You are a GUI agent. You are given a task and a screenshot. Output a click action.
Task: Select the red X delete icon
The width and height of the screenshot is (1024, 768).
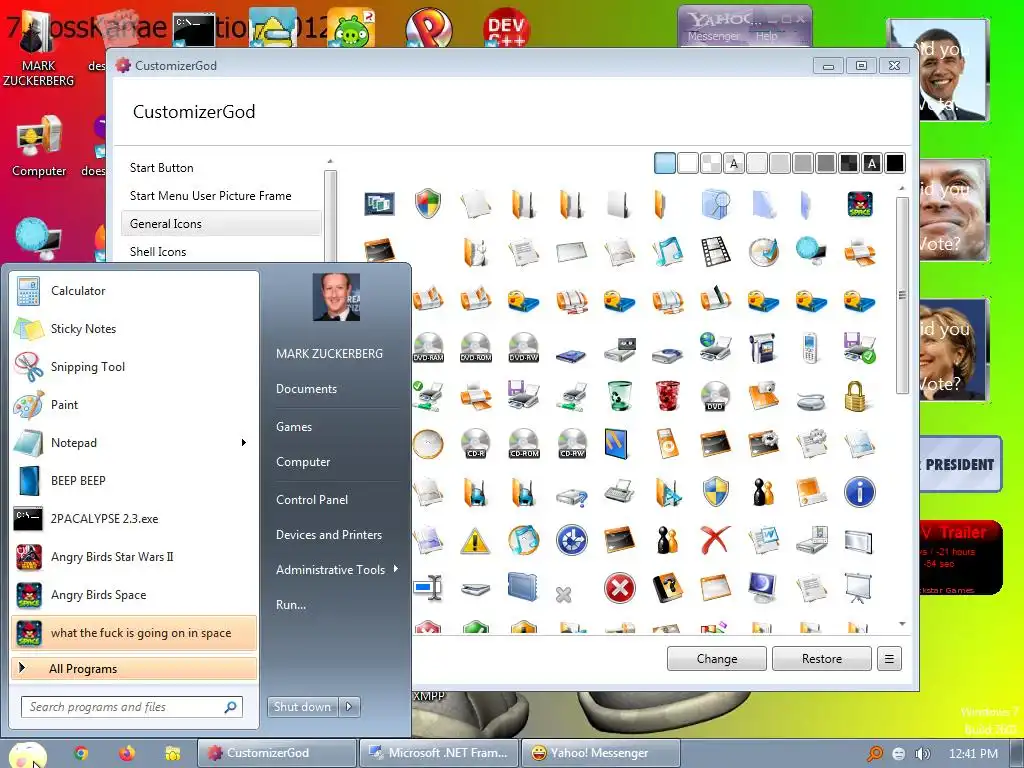(715, 540)
